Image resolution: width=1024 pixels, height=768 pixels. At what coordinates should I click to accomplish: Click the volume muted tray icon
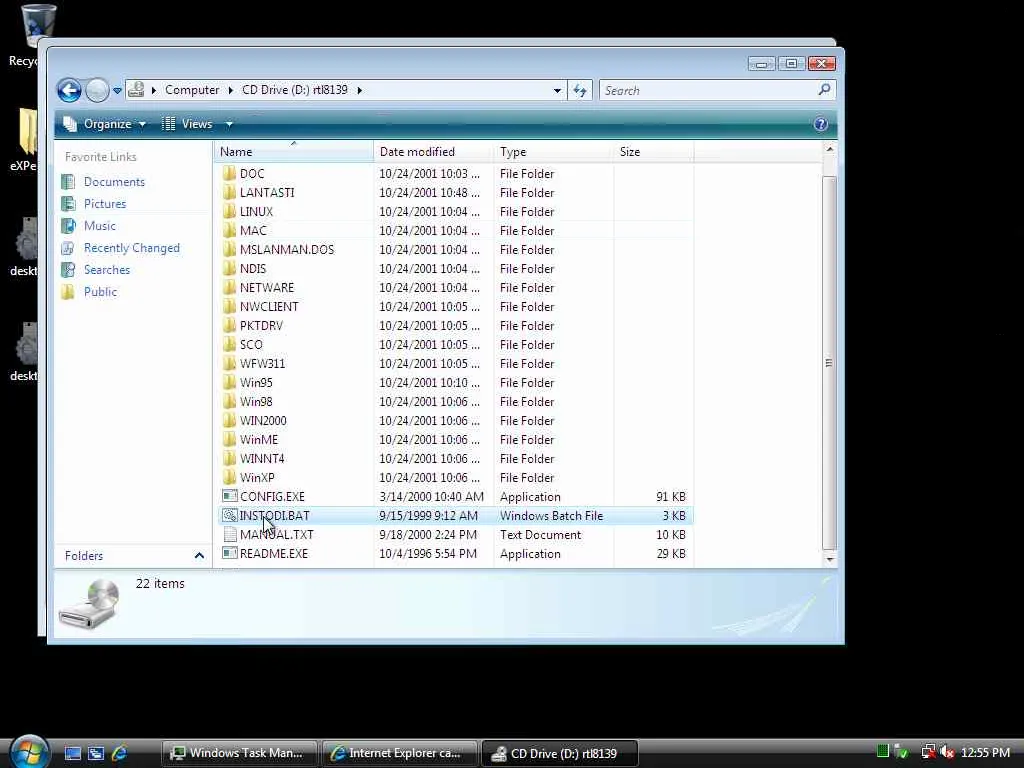[947, 753]
